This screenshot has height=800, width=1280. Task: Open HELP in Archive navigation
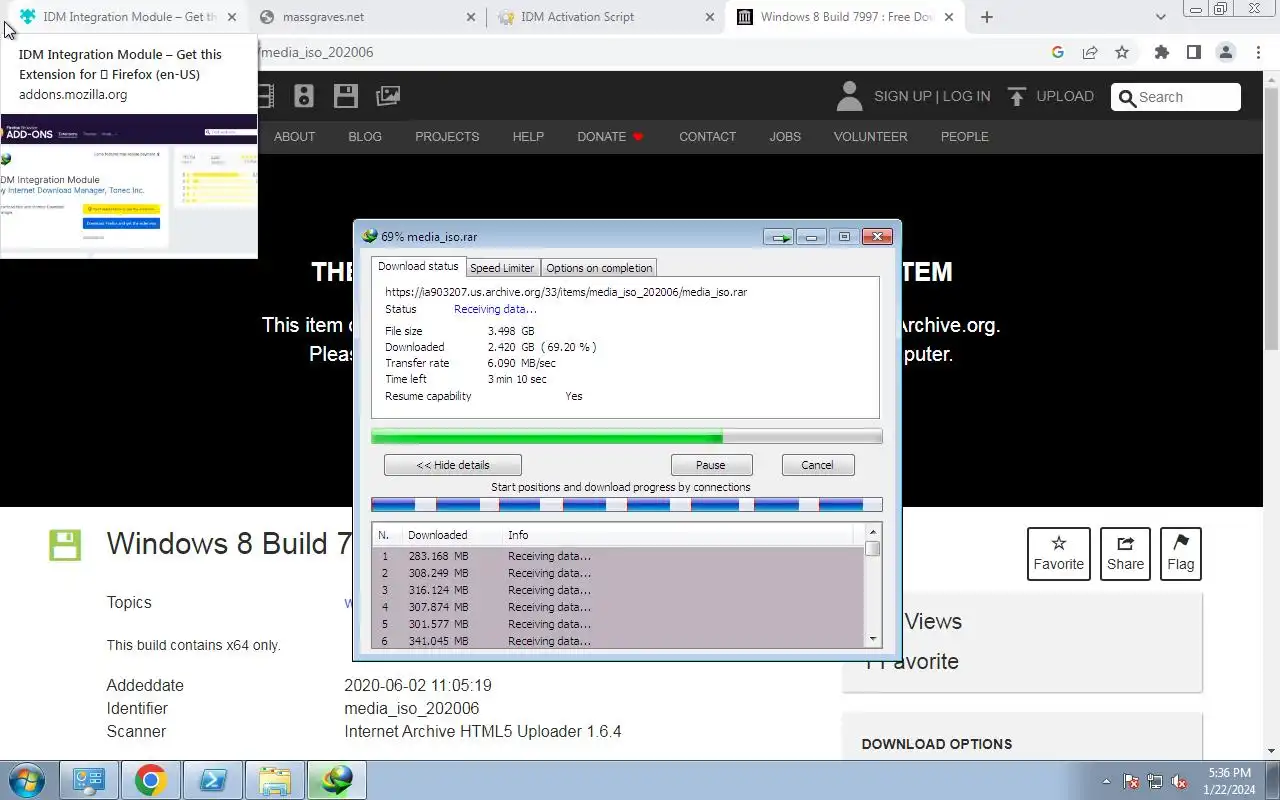[x=528, y=136]
